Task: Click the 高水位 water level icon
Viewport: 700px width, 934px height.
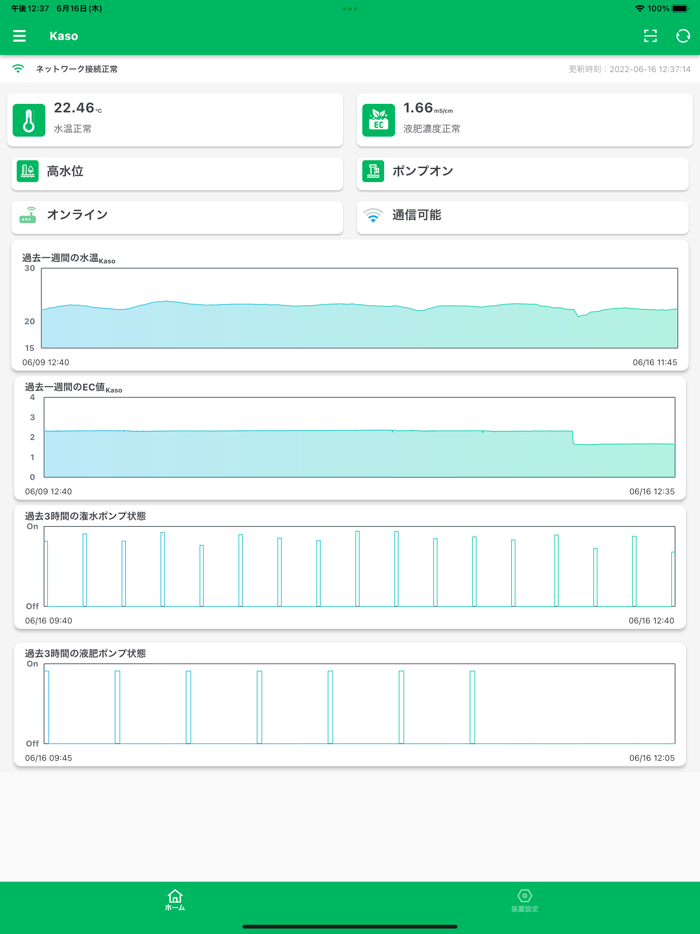Action: click(28, 171)
